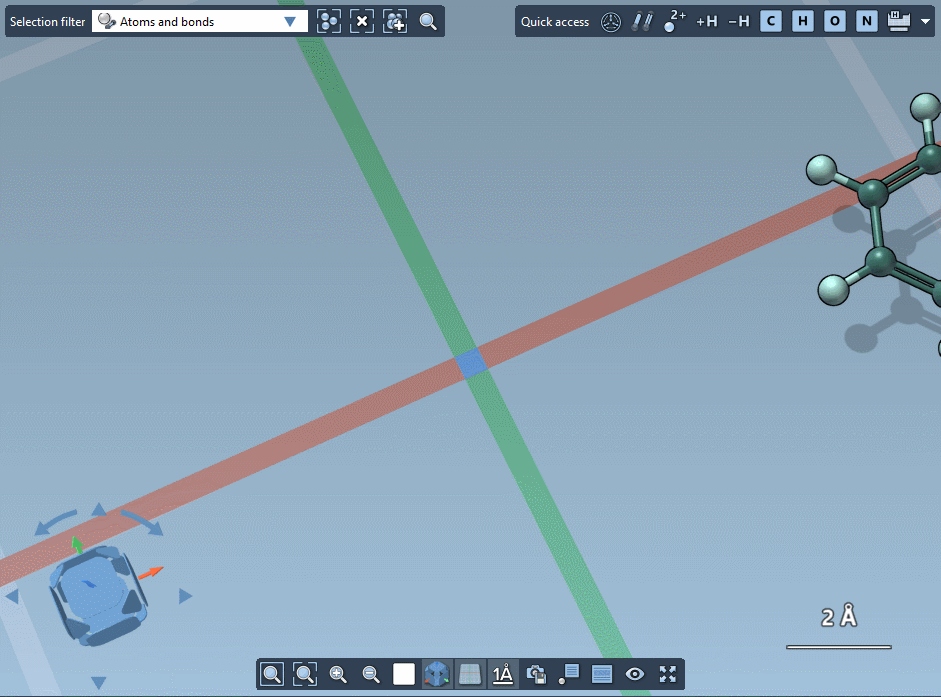Open the periodic table element picker
This screenshot has width=941, height=697.
coord(897,21)
